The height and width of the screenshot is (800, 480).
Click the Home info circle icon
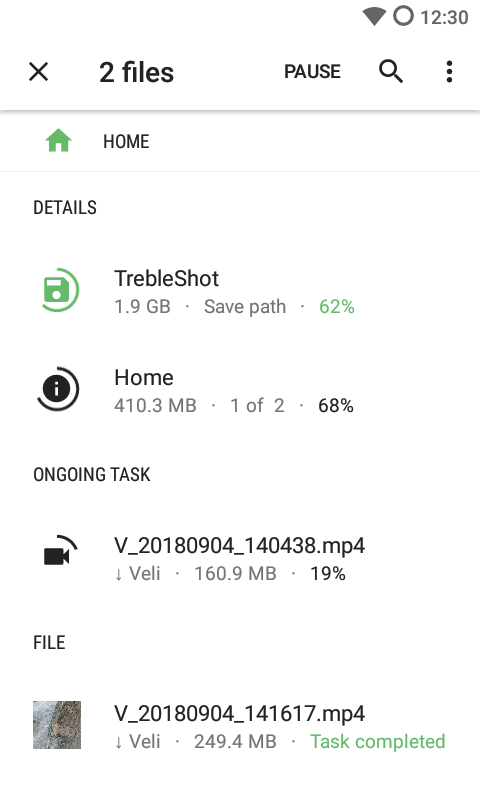click(x=58, y=389)
